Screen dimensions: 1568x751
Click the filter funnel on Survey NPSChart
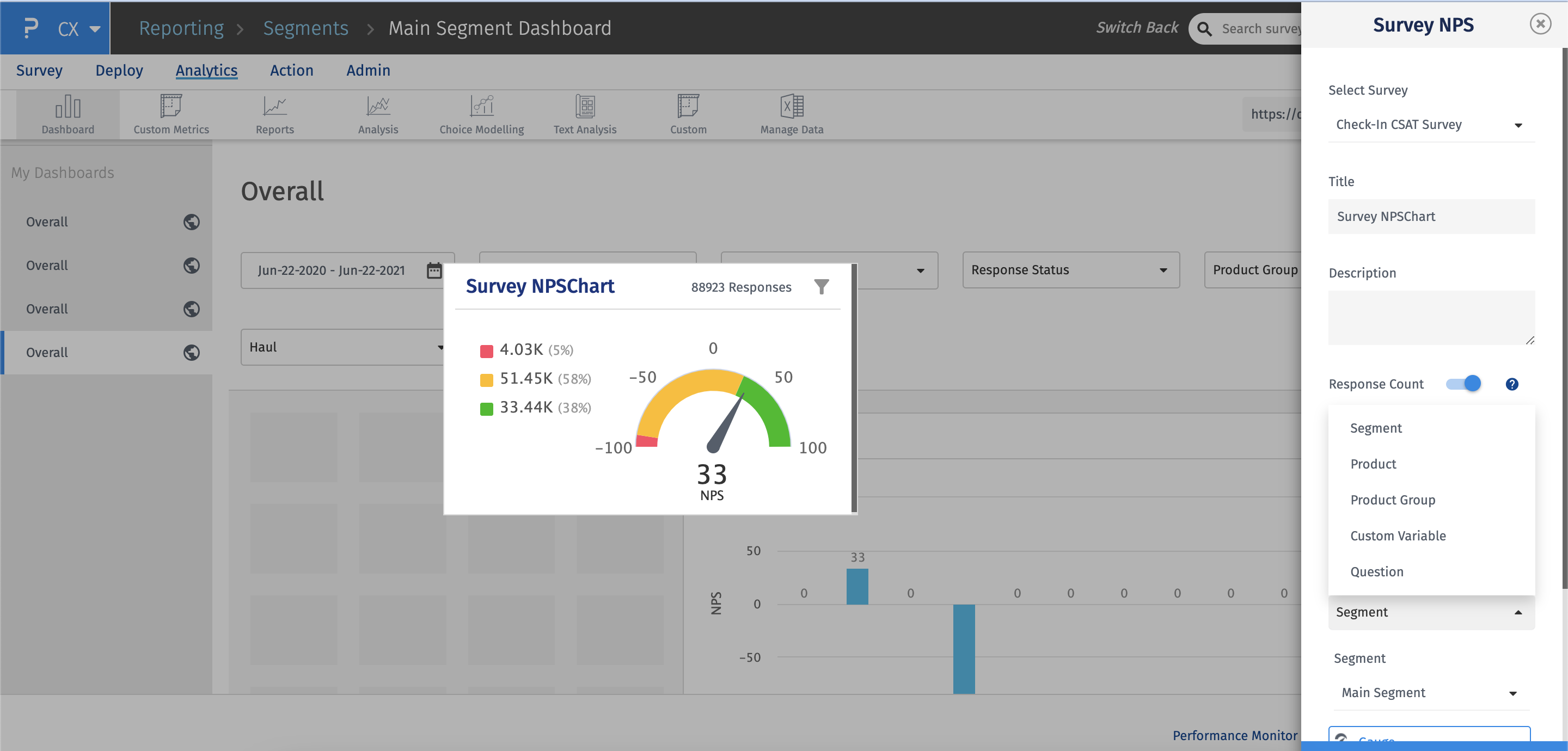[821, 287]
